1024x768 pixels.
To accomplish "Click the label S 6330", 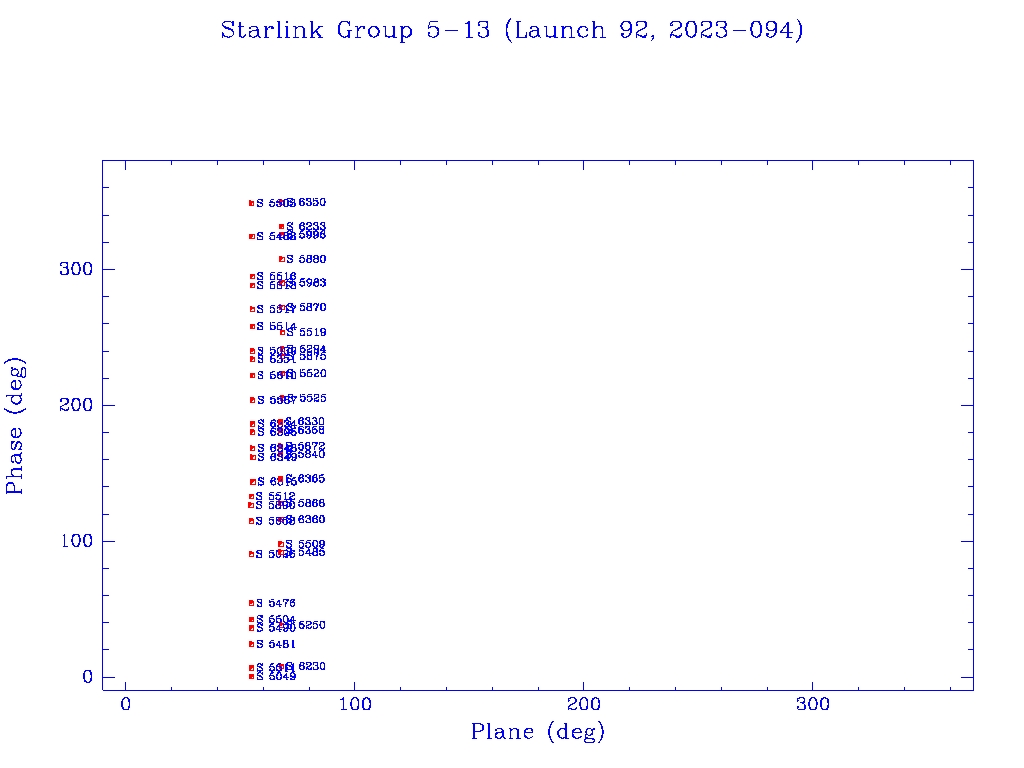I will pyautogui.click(x=305, y=422).
